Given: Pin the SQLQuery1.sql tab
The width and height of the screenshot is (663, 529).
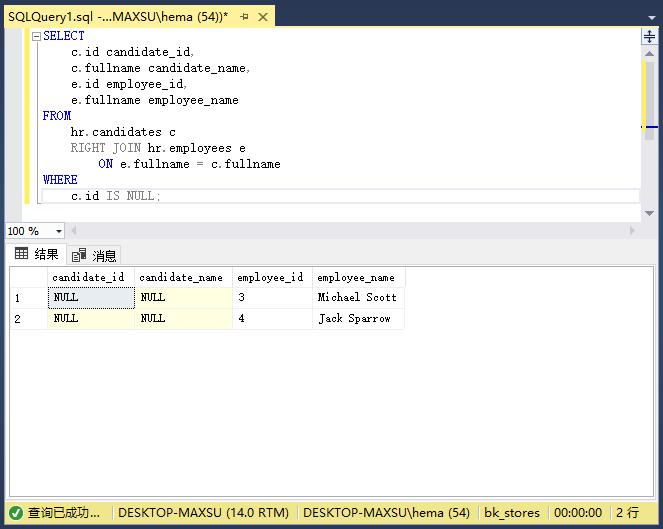Looking at the screenshot, I should (244, 17).
